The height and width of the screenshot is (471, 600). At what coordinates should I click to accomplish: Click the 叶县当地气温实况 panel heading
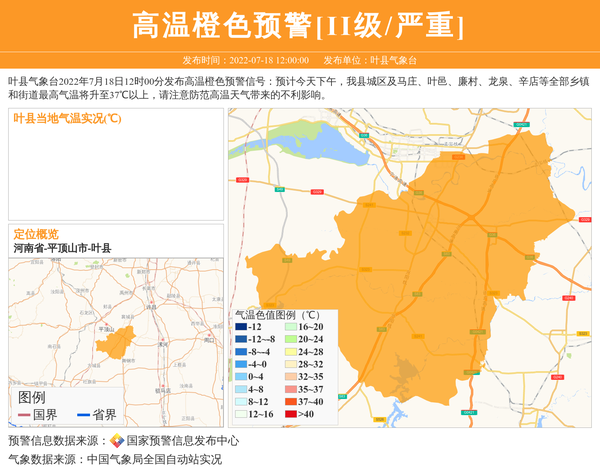pyautogui.click(x=66, y=118)
